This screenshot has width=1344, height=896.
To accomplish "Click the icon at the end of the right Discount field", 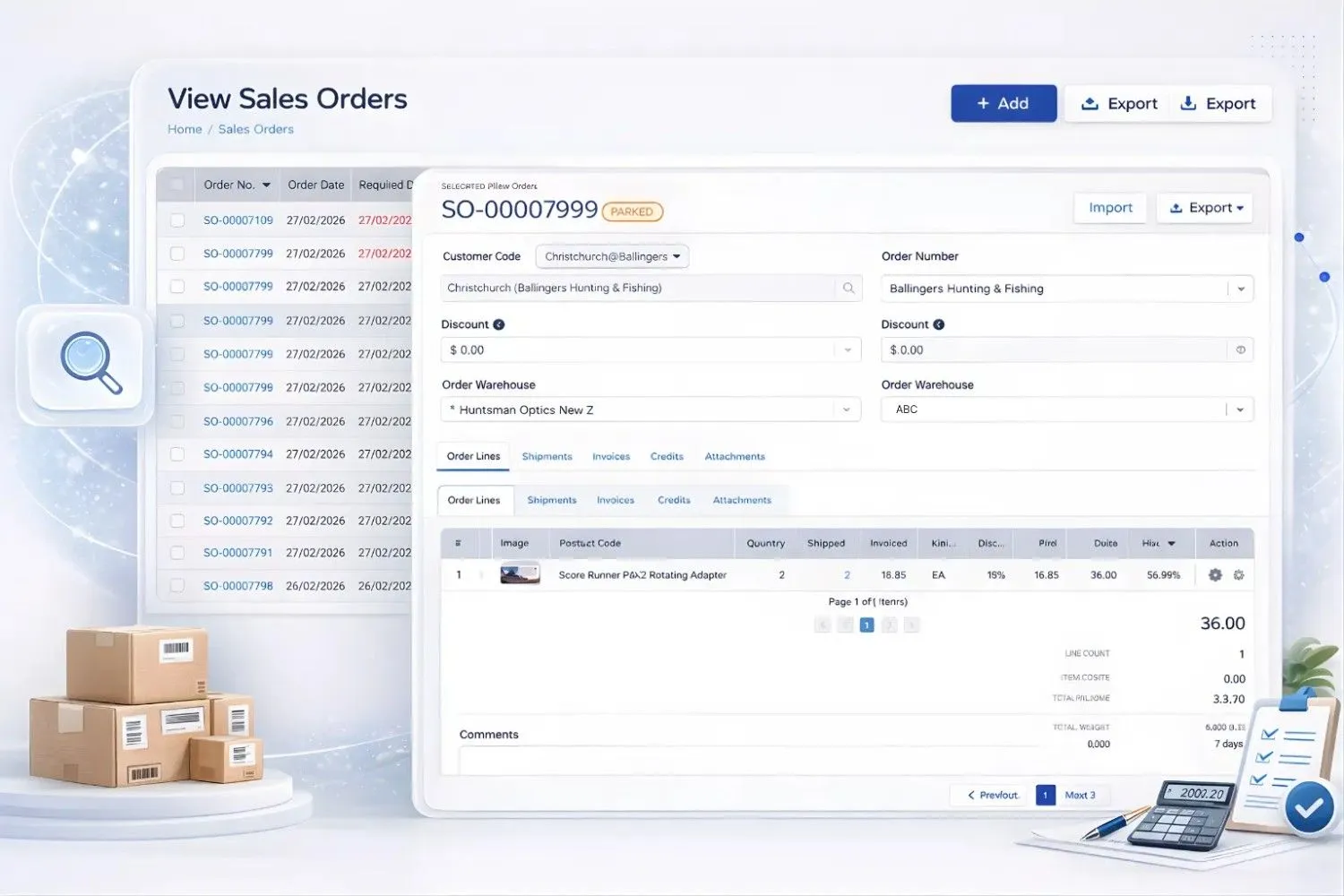I will click(1239, 349).
